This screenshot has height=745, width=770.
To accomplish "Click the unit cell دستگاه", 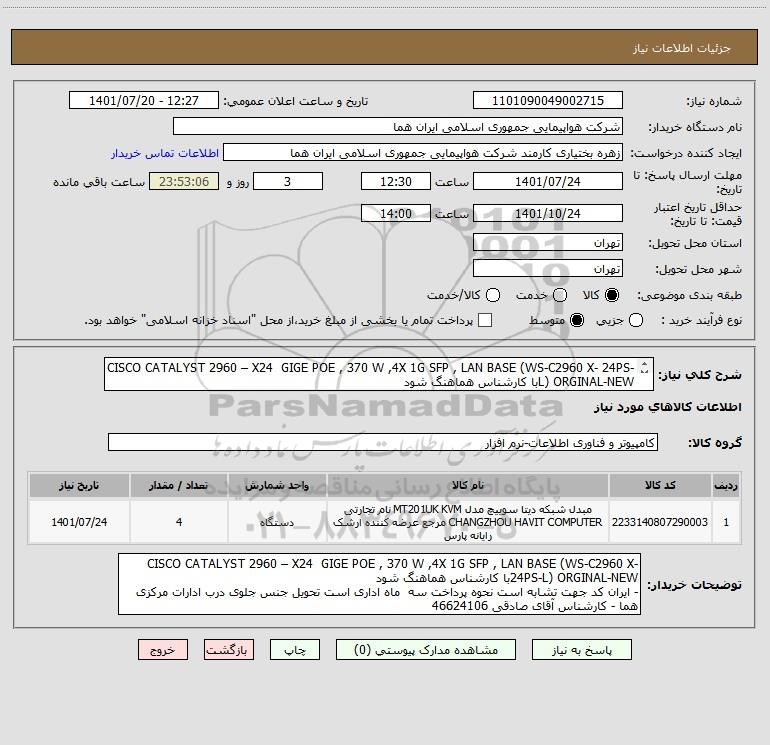I will coord(277,522).
